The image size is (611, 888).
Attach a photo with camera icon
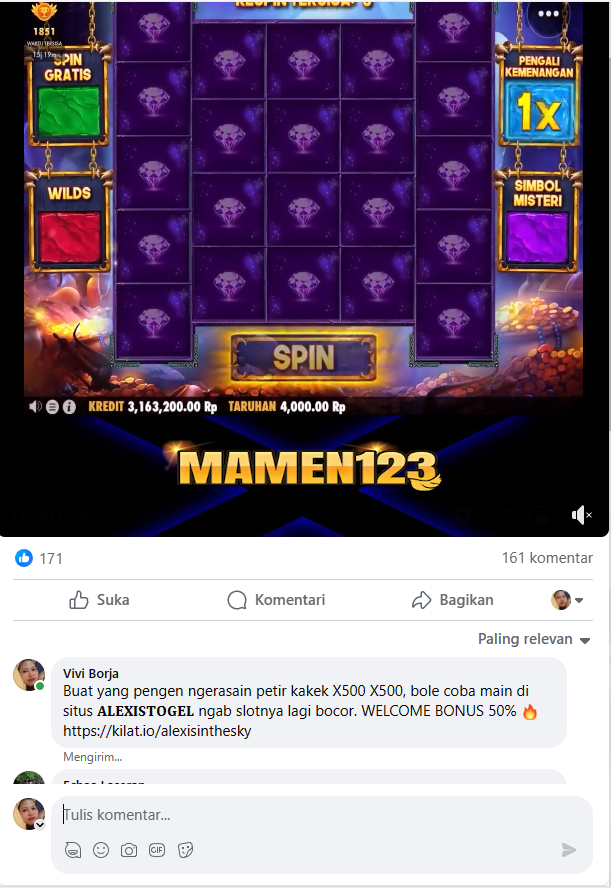click(x=129, y=850)
